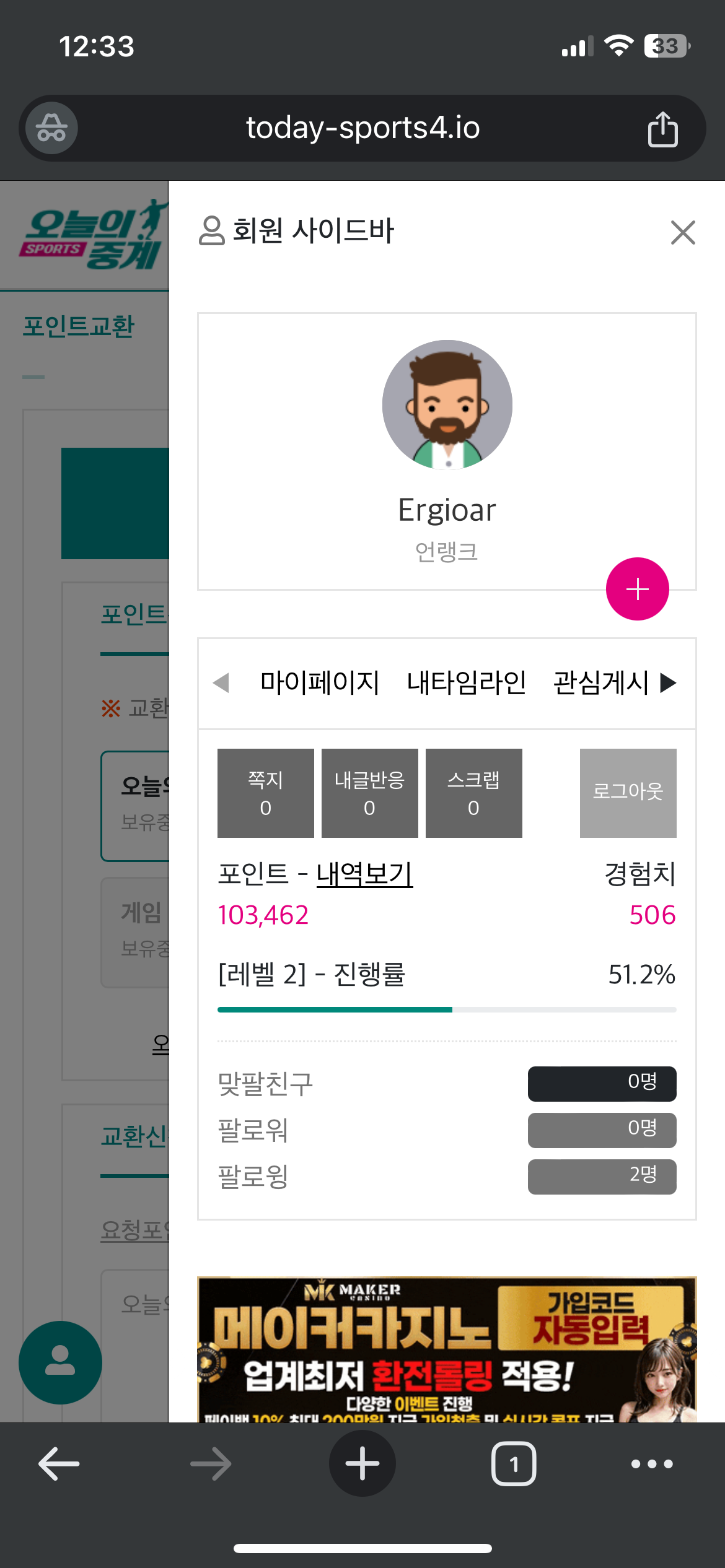The image size is (725, 1568).
Task: Open the 스크랩 count box
Action: (x=474, y=793)
